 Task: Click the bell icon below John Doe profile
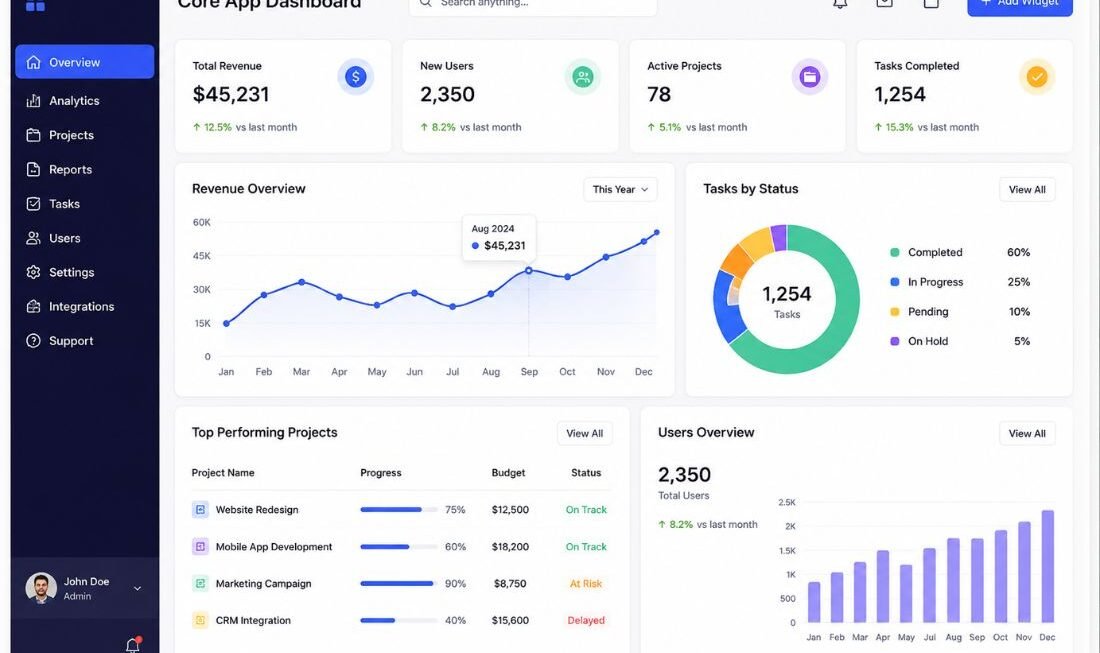133,645
